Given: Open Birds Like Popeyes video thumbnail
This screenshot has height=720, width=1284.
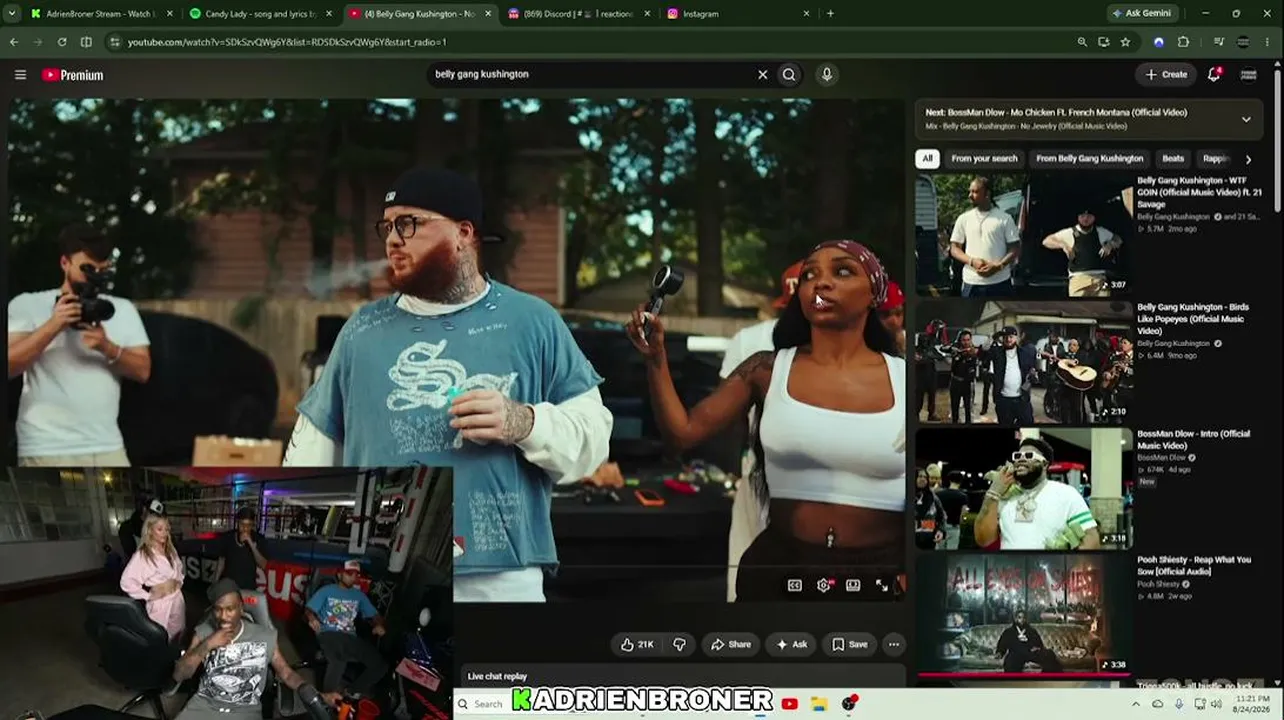Looking at the screenshot, I should (x=1024, y=362).
